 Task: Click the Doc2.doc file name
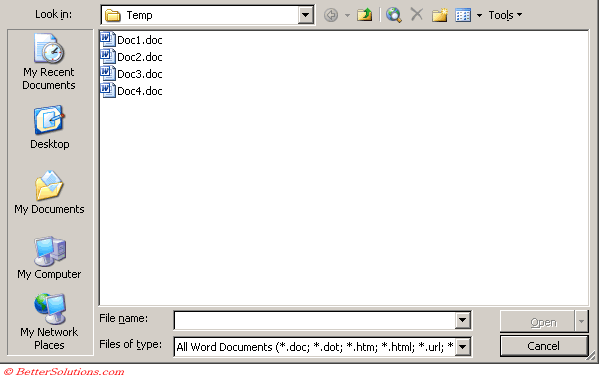[x=140, y=57]
